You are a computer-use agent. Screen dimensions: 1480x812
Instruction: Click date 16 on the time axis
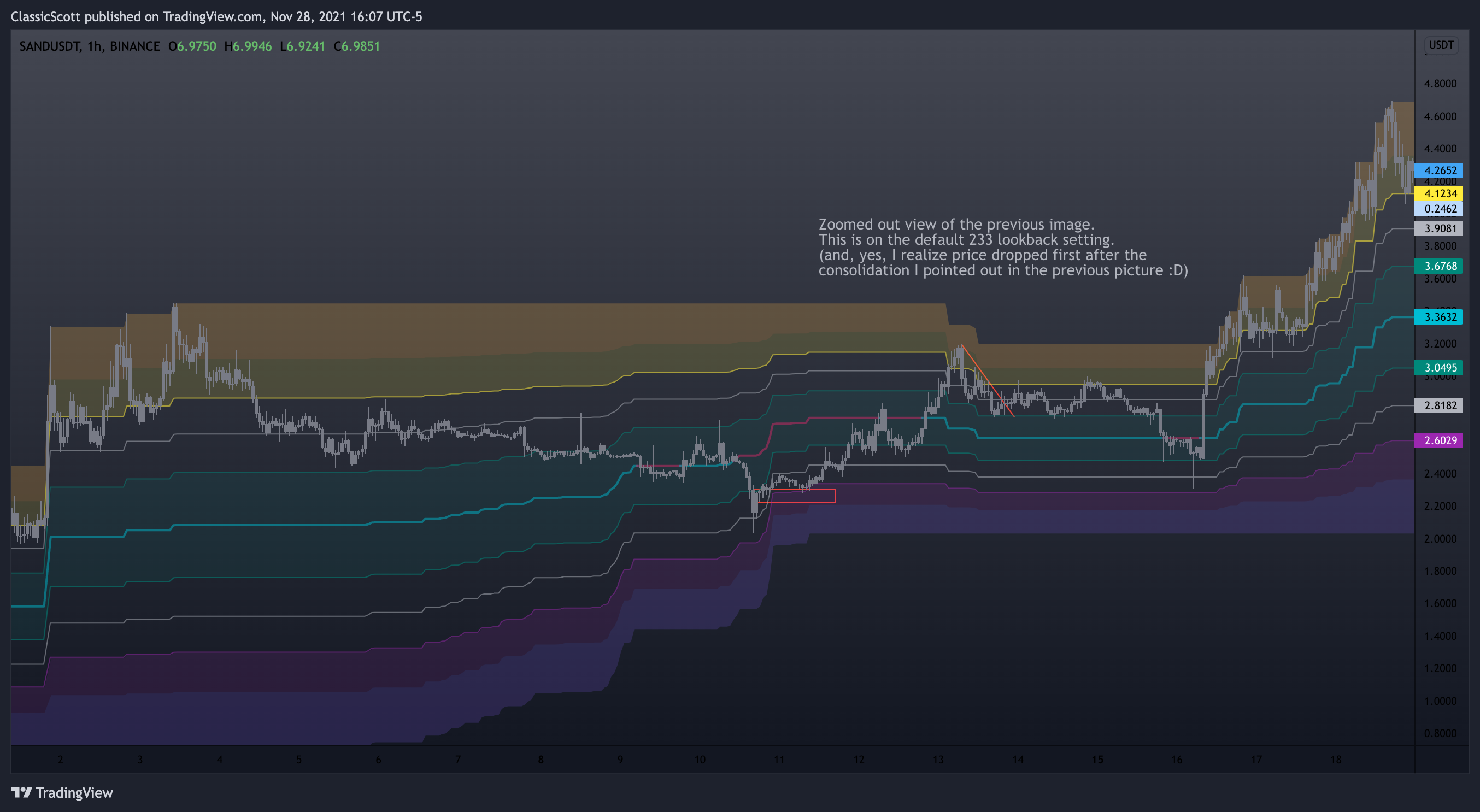pos(1177,759)
